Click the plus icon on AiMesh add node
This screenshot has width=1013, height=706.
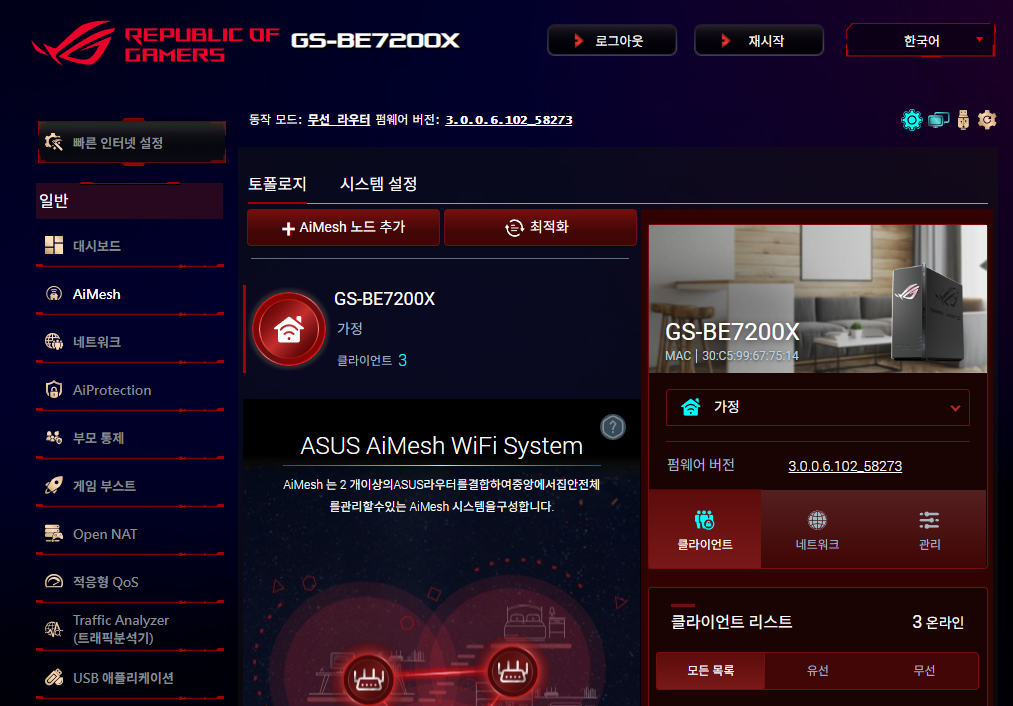tap(288, 228)
